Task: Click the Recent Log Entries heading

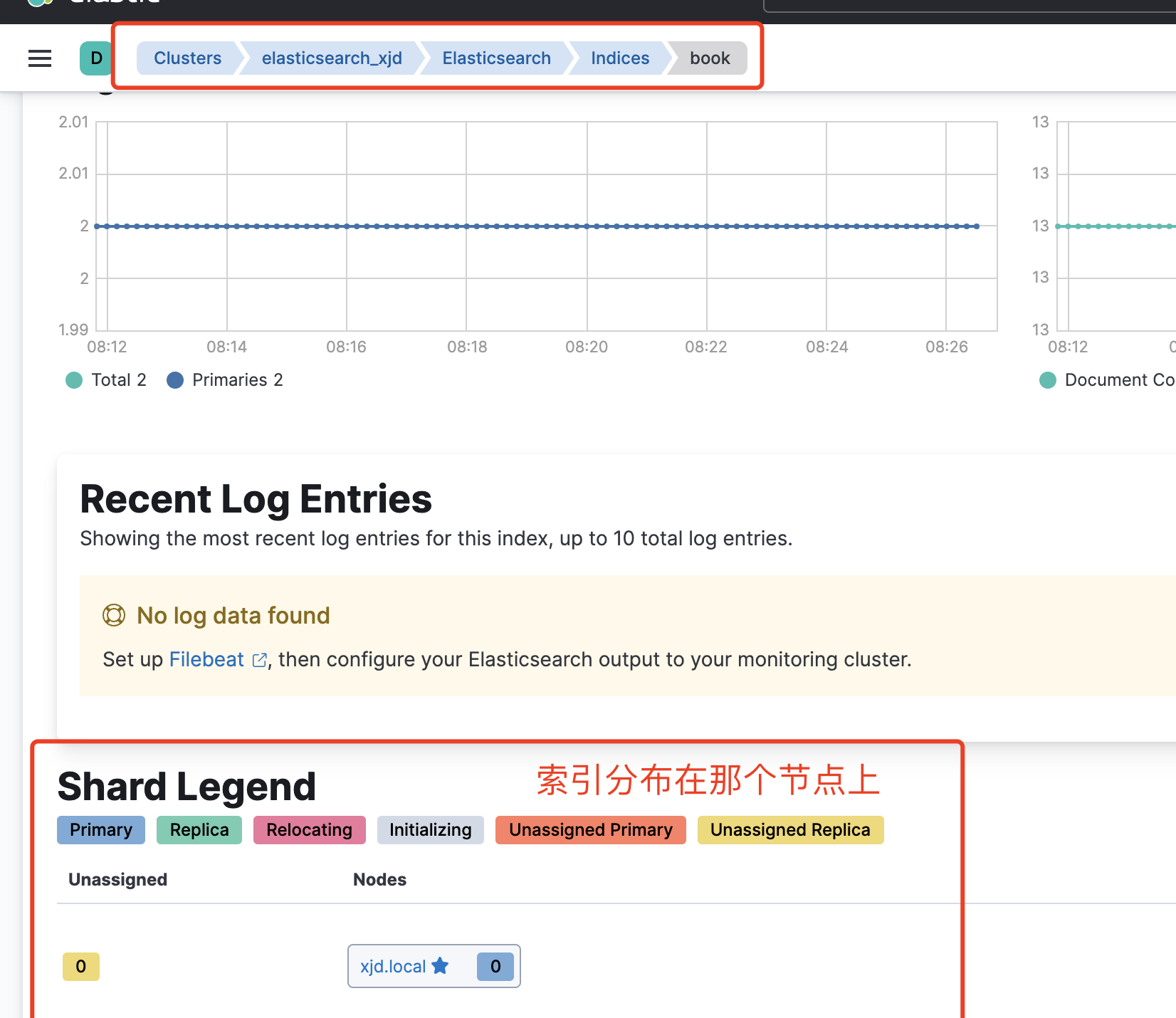Action: [256, 499]
